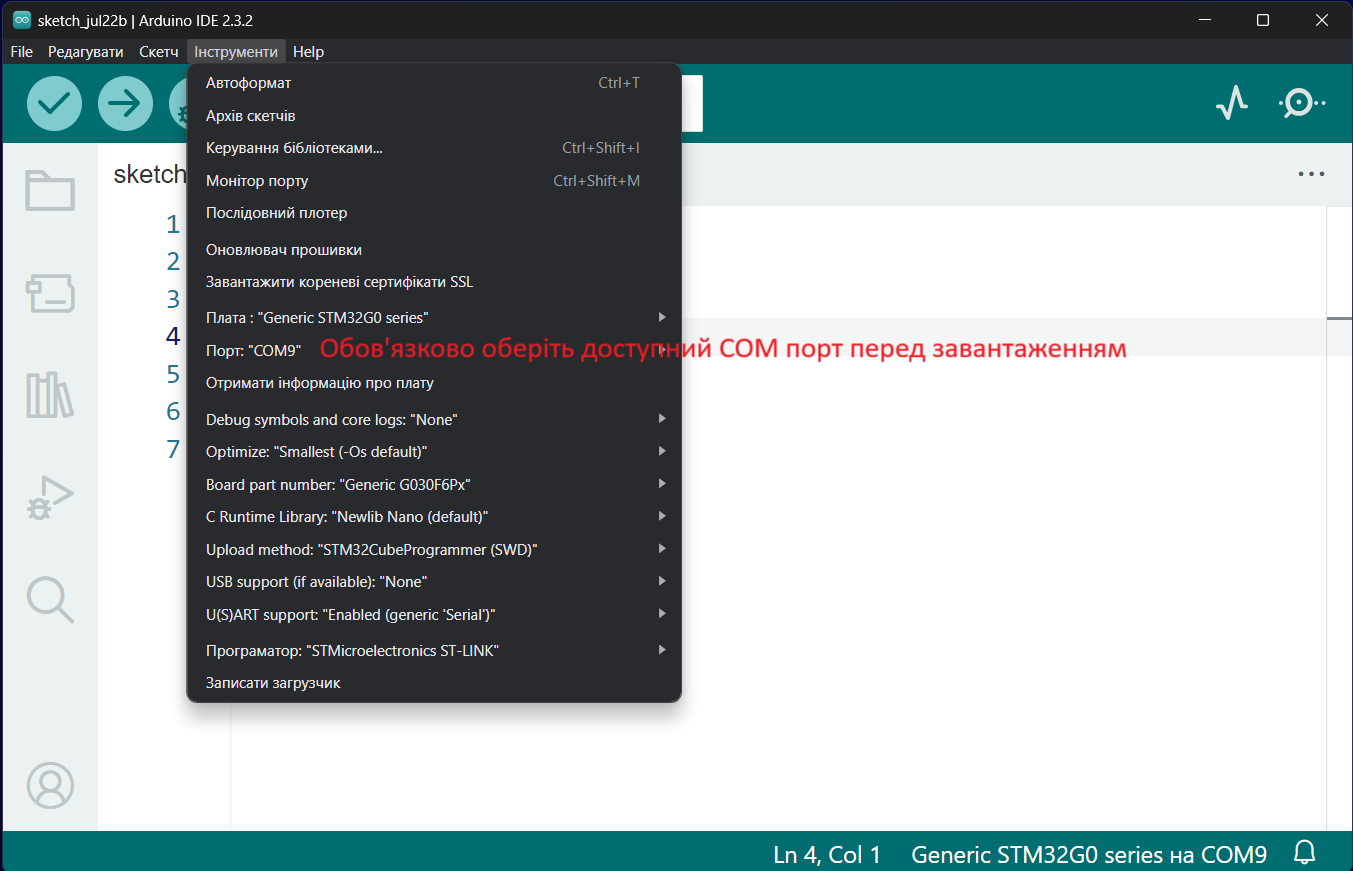Open the Debug sidebar icon
Image resolution: width=1353 pixels, height=871 pixels.
50,498
